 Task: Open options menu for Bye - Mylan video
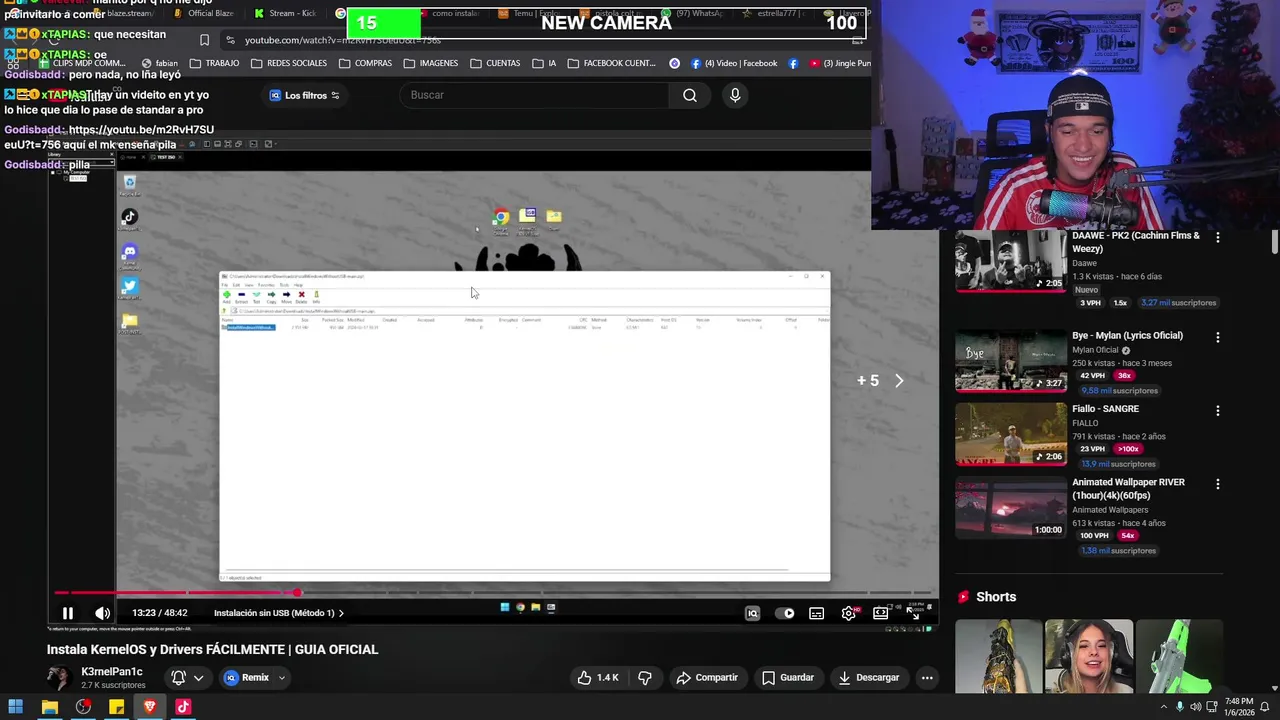[x=1217, y=338]
